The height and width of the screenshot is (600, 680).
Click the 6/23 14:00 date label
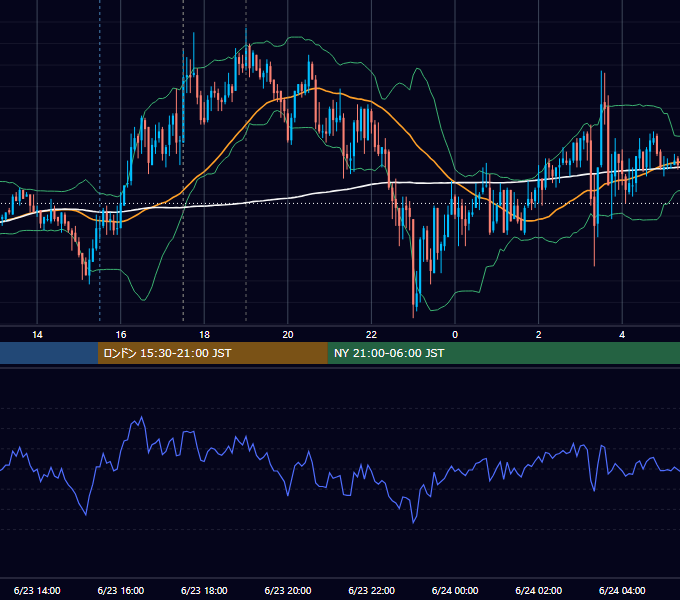[37, 590]
